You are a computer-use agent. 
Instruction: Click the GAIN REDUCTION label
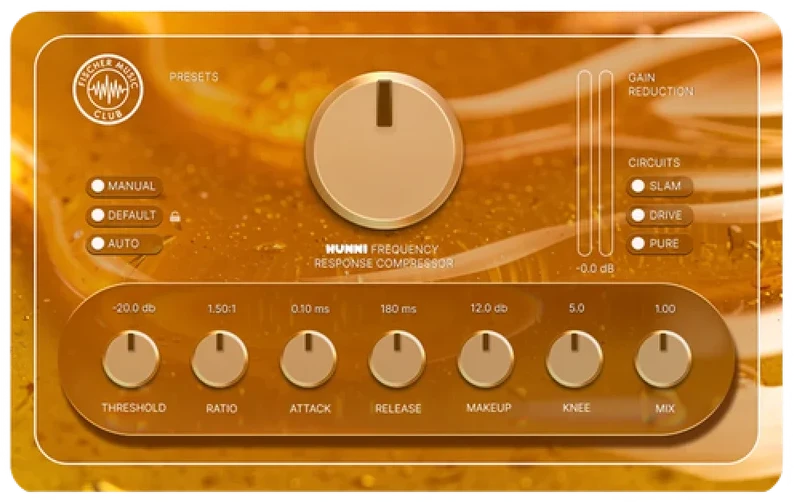(x=661, y=85)
